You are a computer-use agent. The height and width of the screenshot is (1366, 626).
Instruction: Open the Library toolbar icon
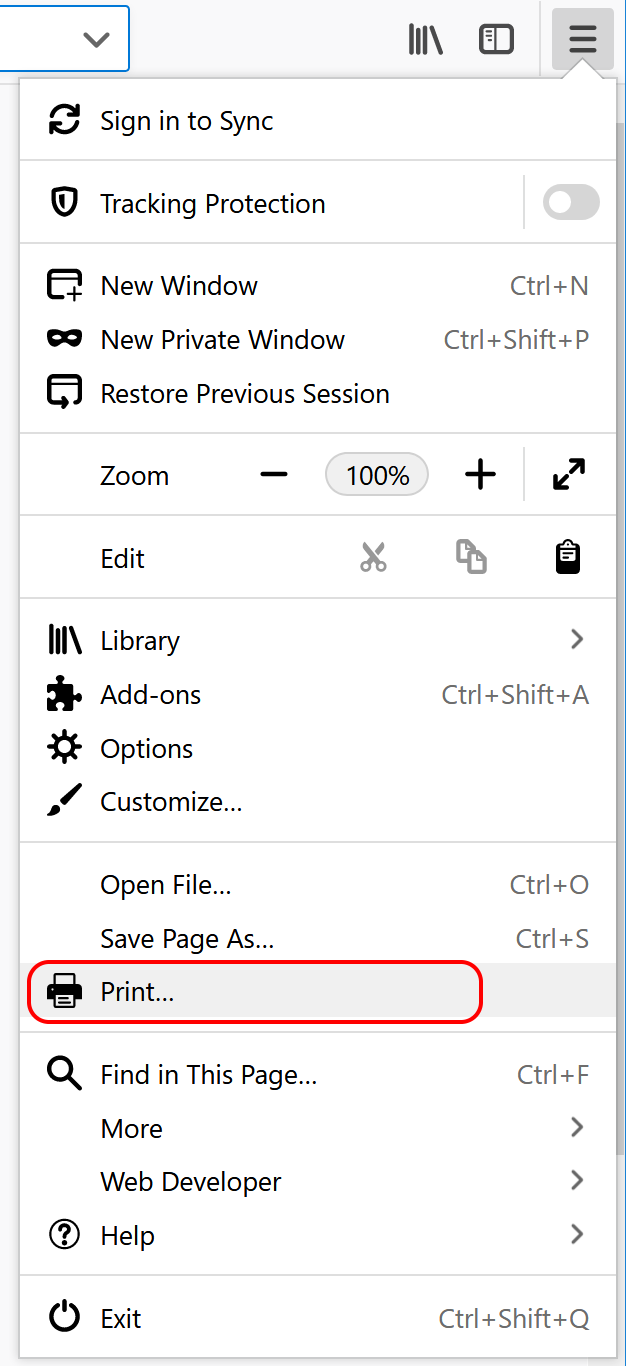426,40
